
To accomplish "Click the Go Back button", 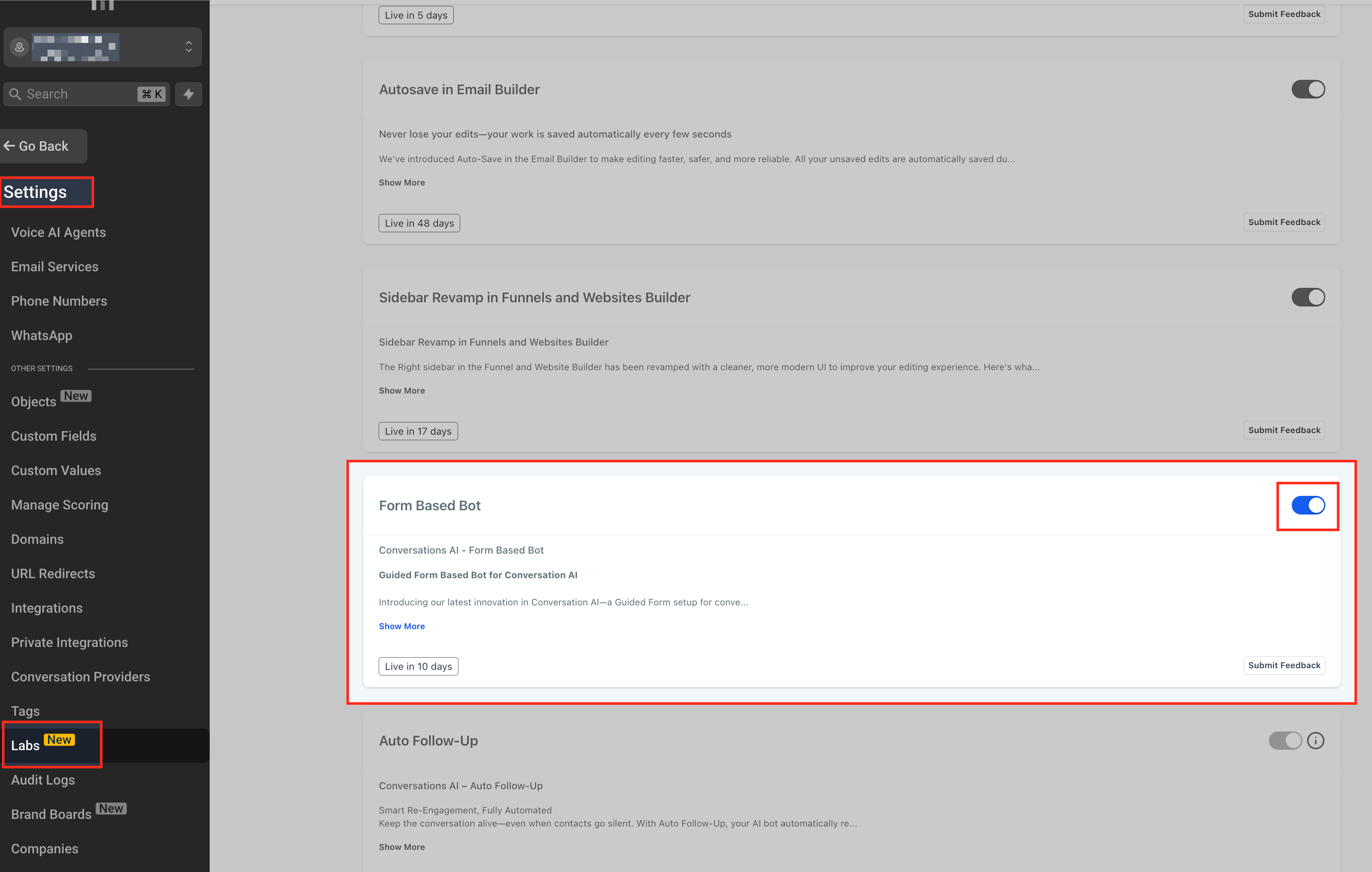I will [x=43, y=146].
